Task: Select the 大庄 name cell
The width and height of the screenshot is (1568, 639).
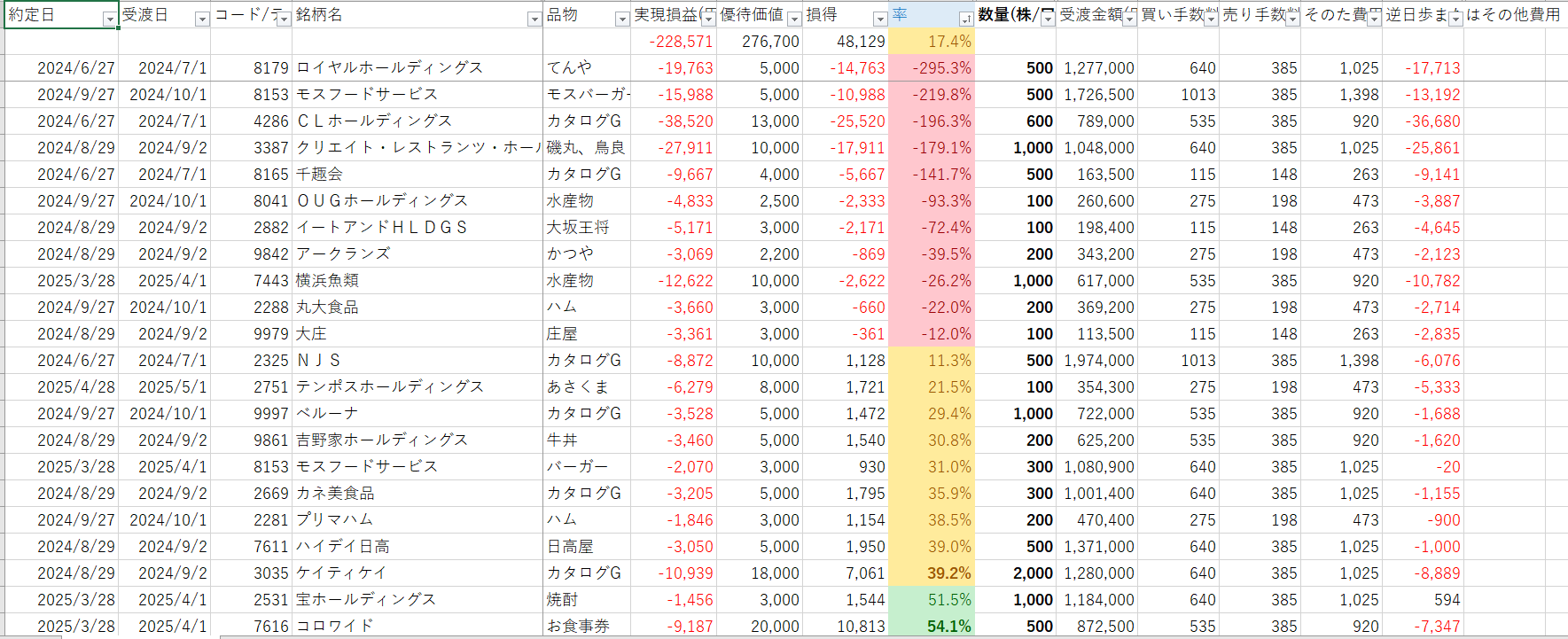Action: (x=417, y=334)
